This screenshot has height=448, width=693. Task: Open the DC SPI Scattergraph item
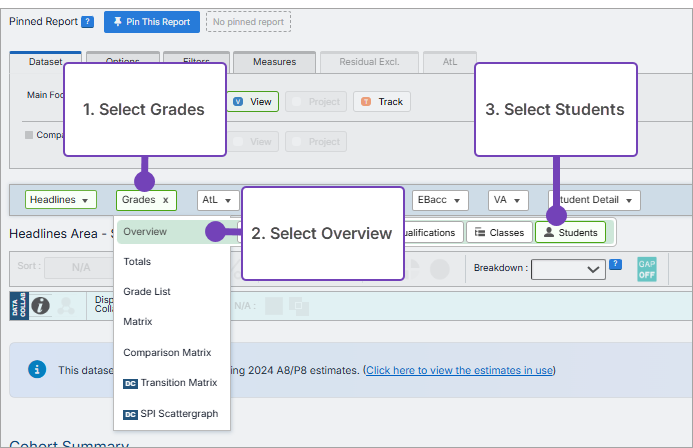(170, 413)
